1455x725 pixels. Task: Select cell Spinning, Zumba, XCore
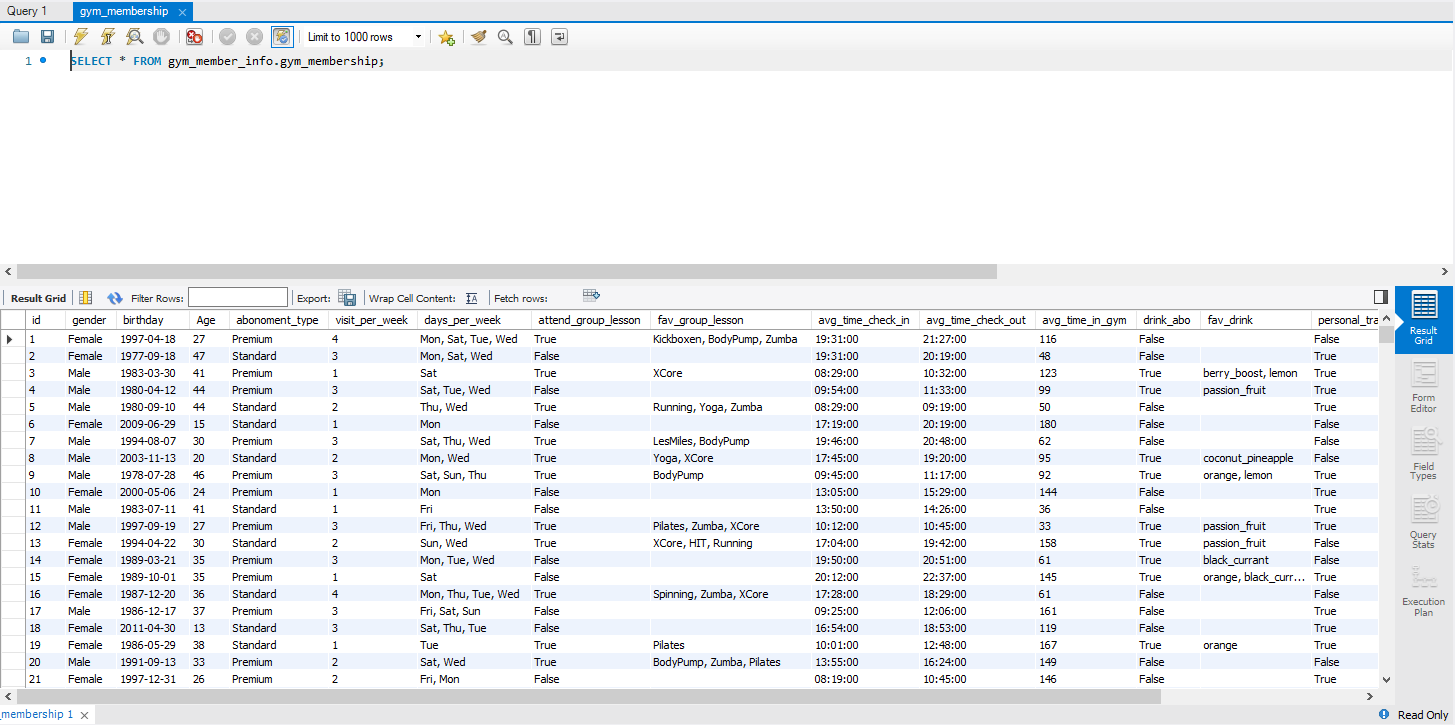730,594
